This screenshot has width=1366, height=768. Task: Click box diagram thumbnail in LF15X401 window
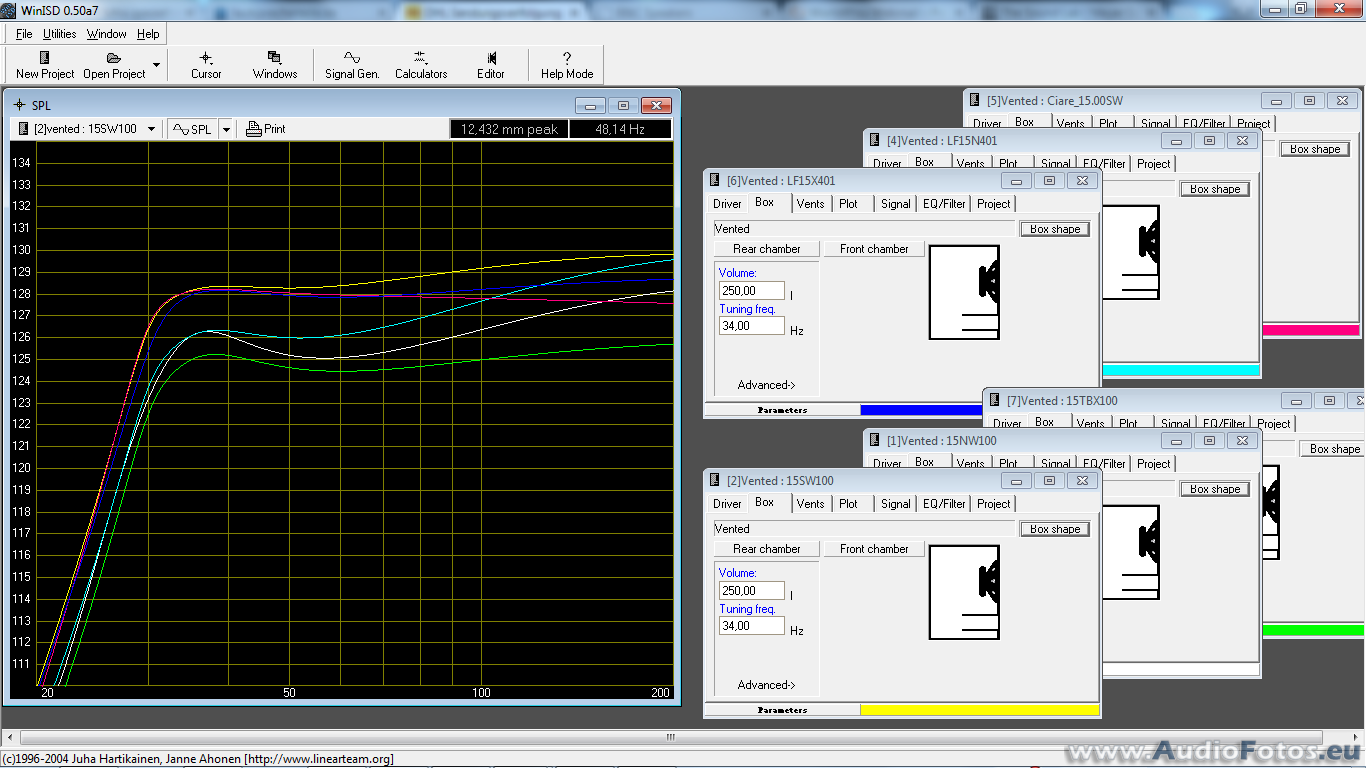964,293
